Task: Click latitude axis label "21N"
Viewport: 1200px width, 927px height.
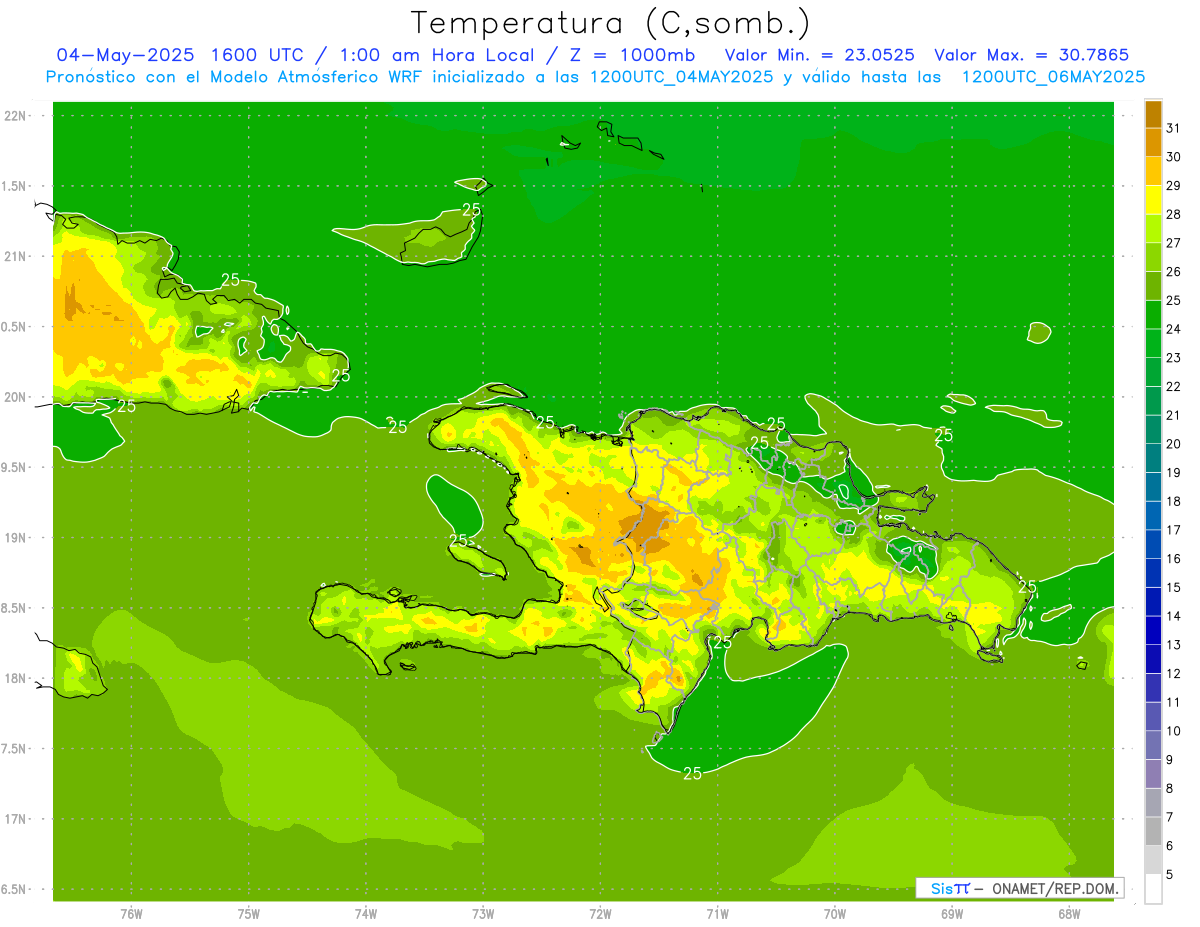Action: (16, 256)
